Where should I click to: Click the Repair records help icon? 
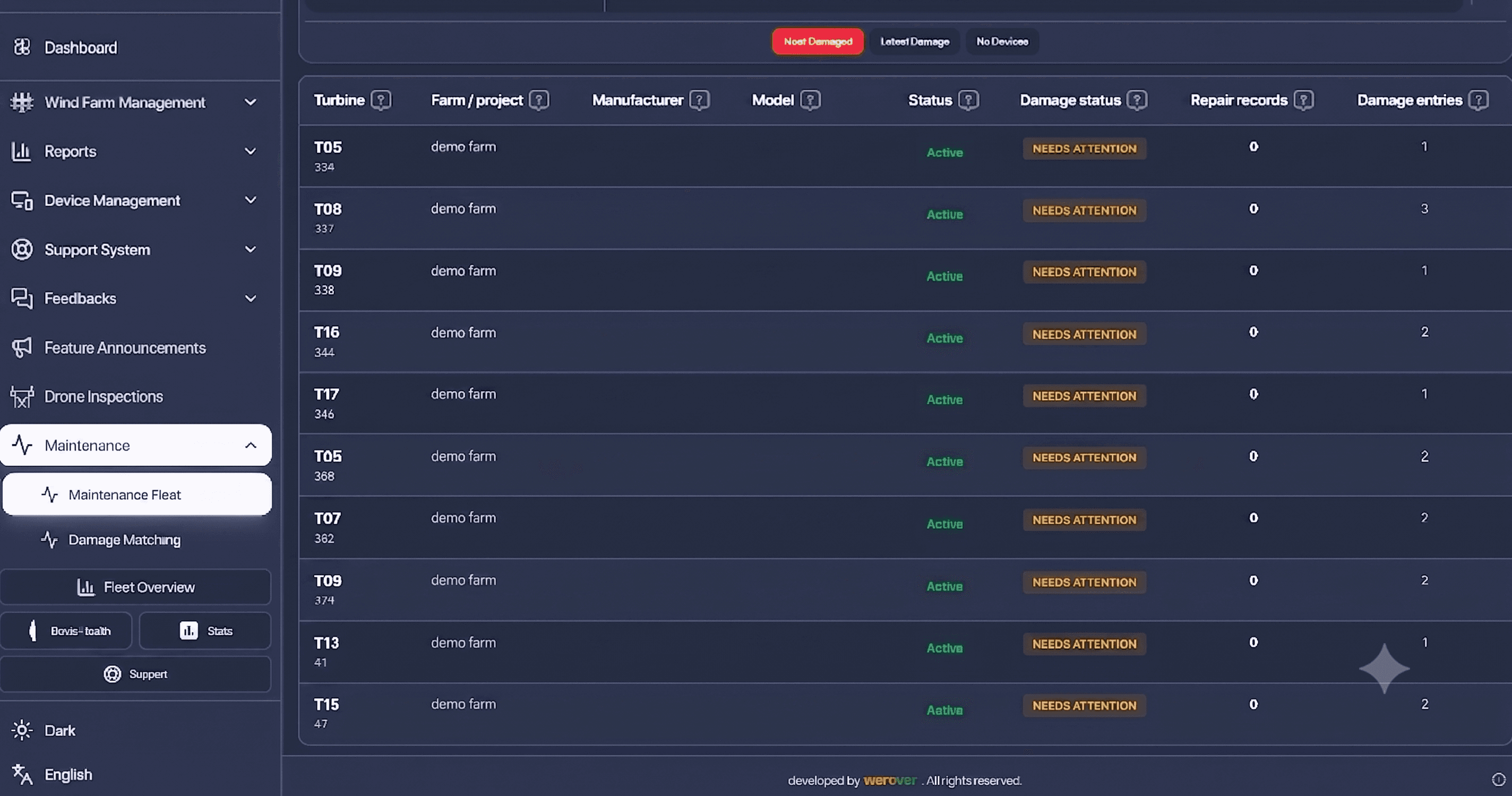[1304, 100]
